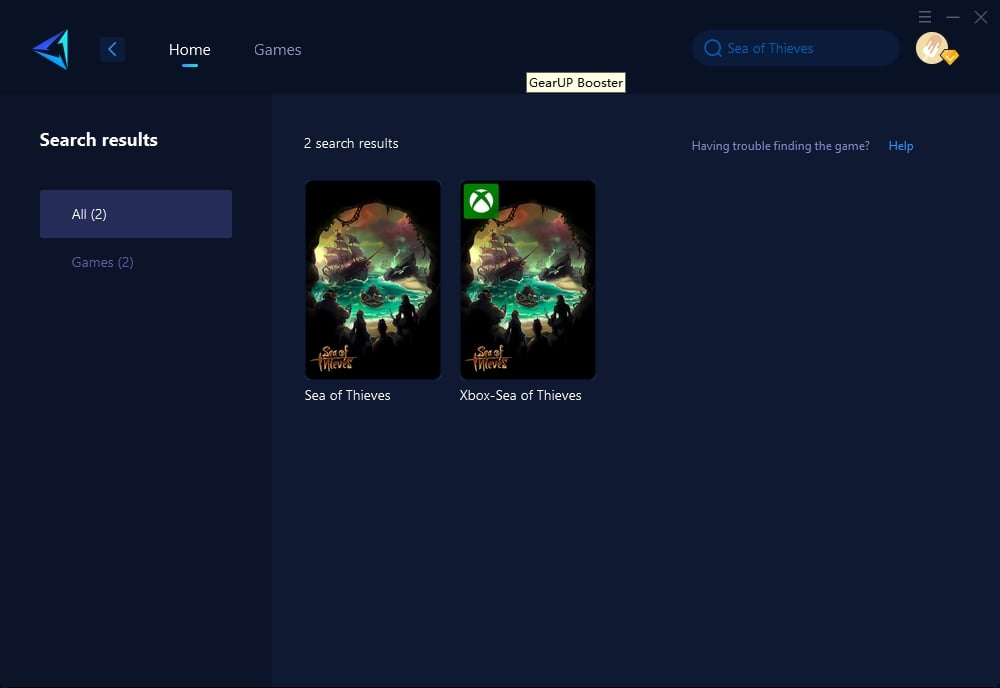This screenshot has width=1000, height=688.
Task: Click the gold membership badge on avatar
Action: pos(950,57)
